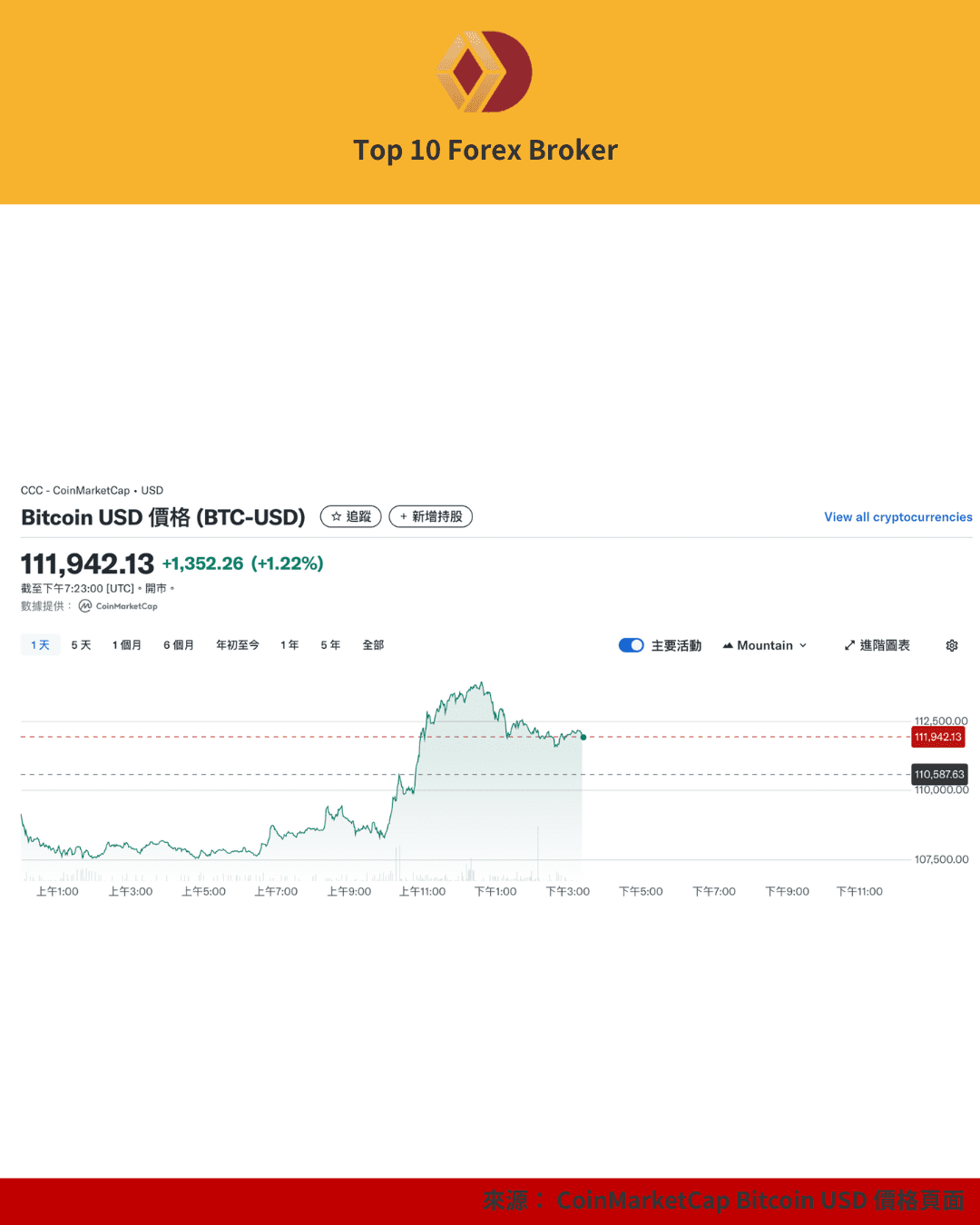Select the 1 個月 range

click(126, 645)
